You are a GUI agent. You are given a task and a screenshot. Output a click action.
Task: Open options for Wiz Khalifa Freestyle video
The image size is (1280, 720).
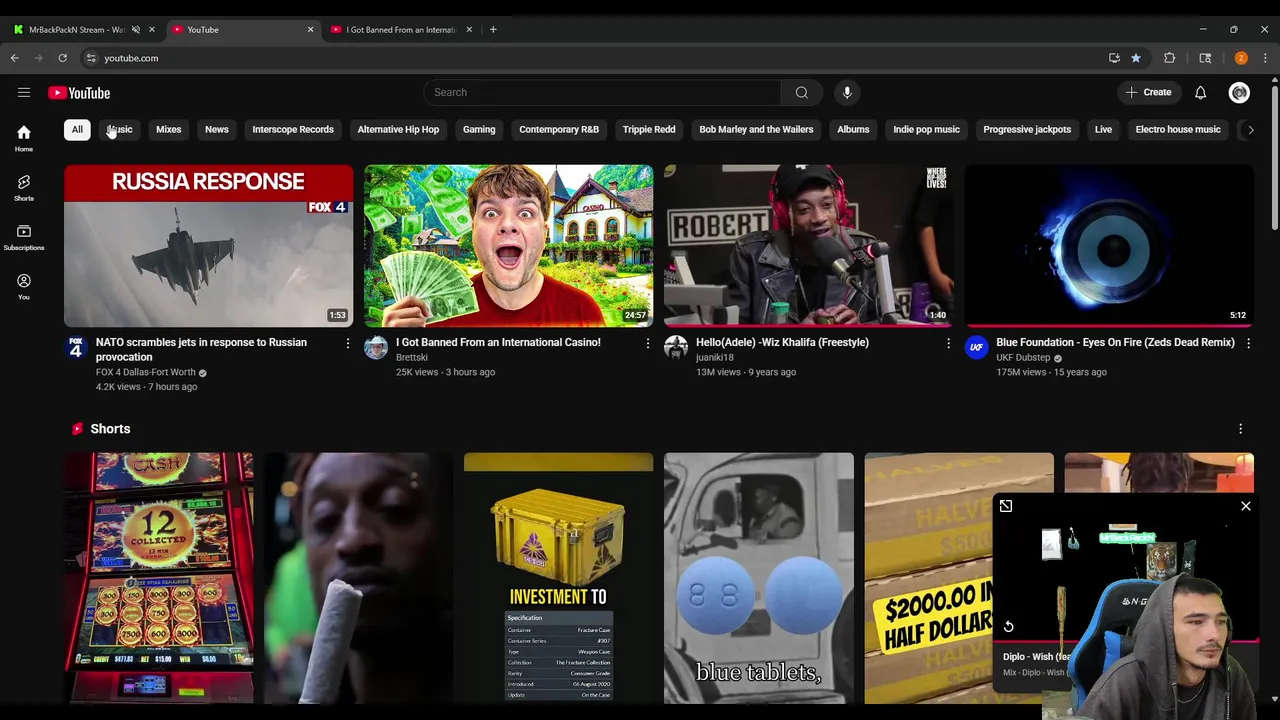948,343
